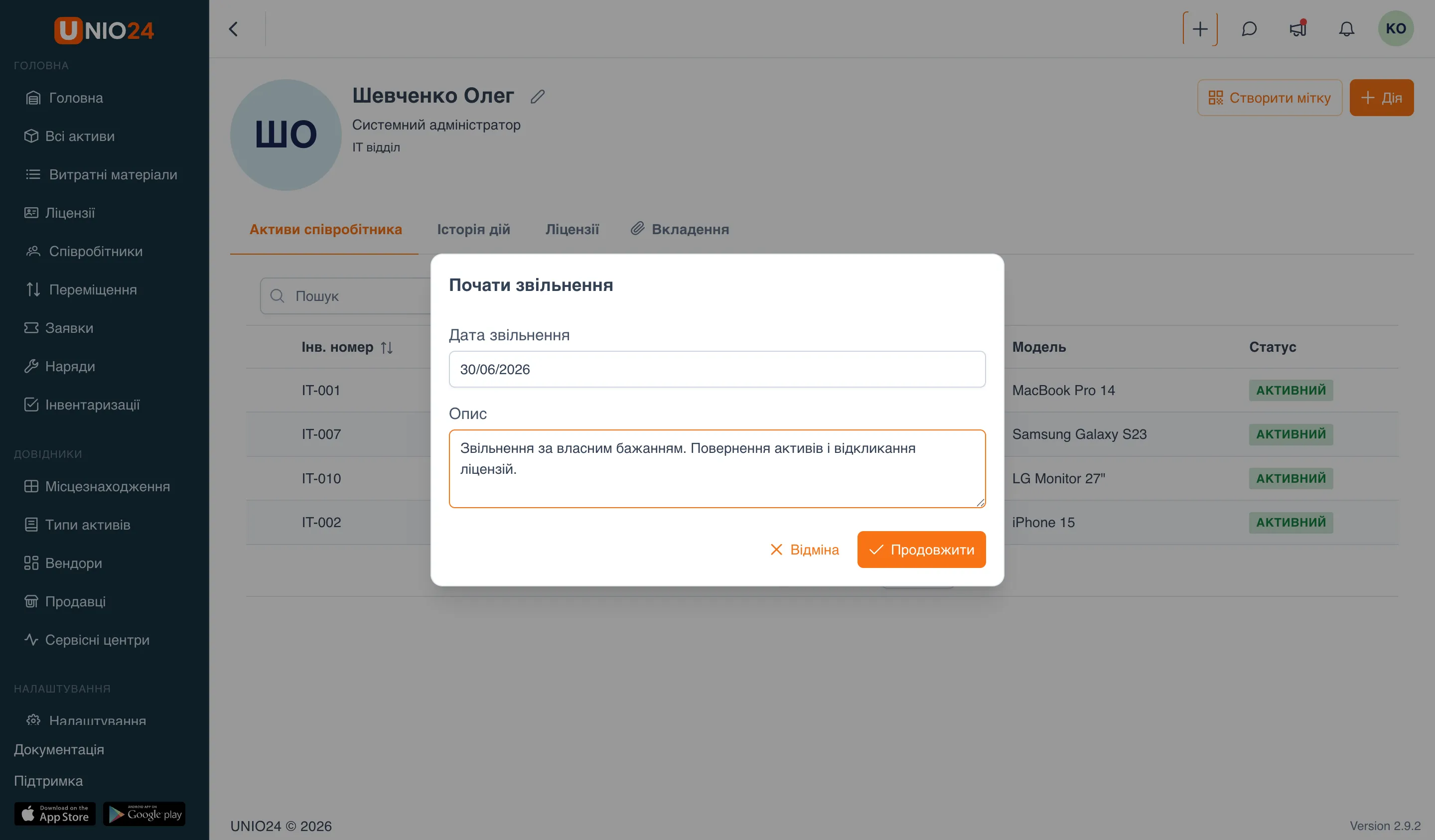This screenshot has width=1435, height=840.
Task: Open Сервісні центри directory
Action: click(x=87, y=640)
